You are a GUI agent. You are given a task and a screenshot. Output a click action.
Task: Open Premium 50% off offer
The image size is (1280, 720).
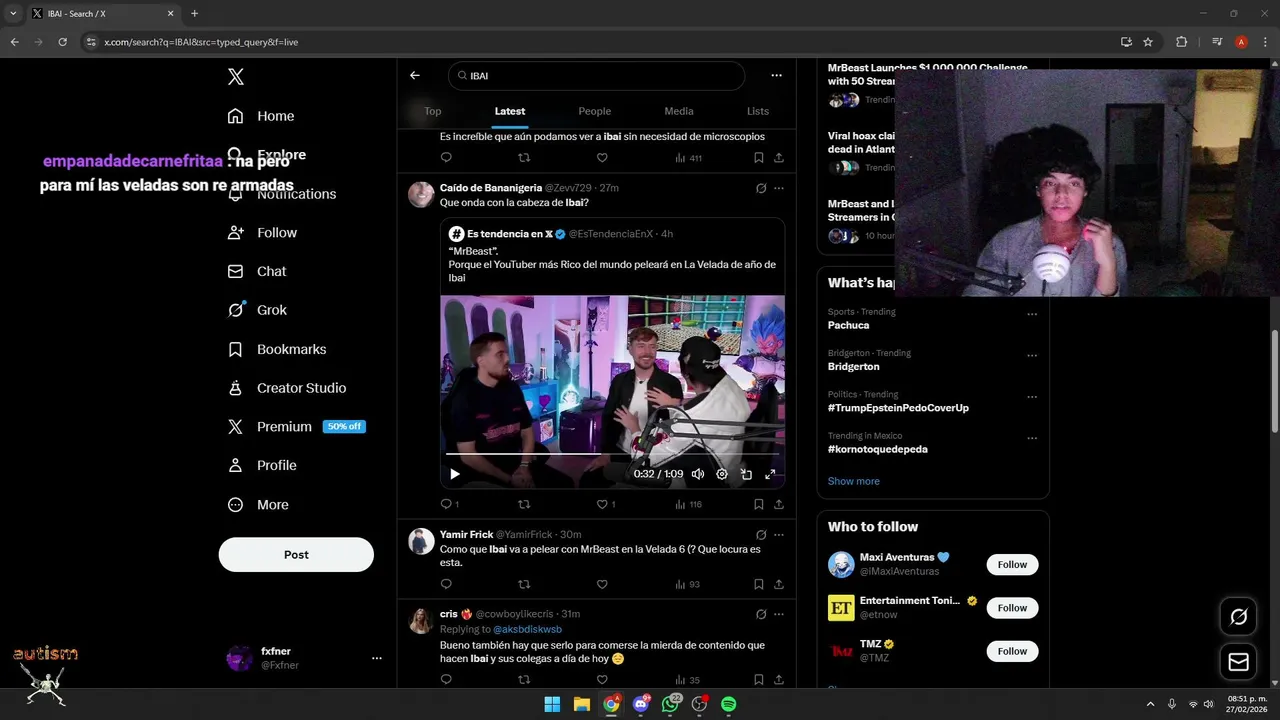click(x=296, y=426)
